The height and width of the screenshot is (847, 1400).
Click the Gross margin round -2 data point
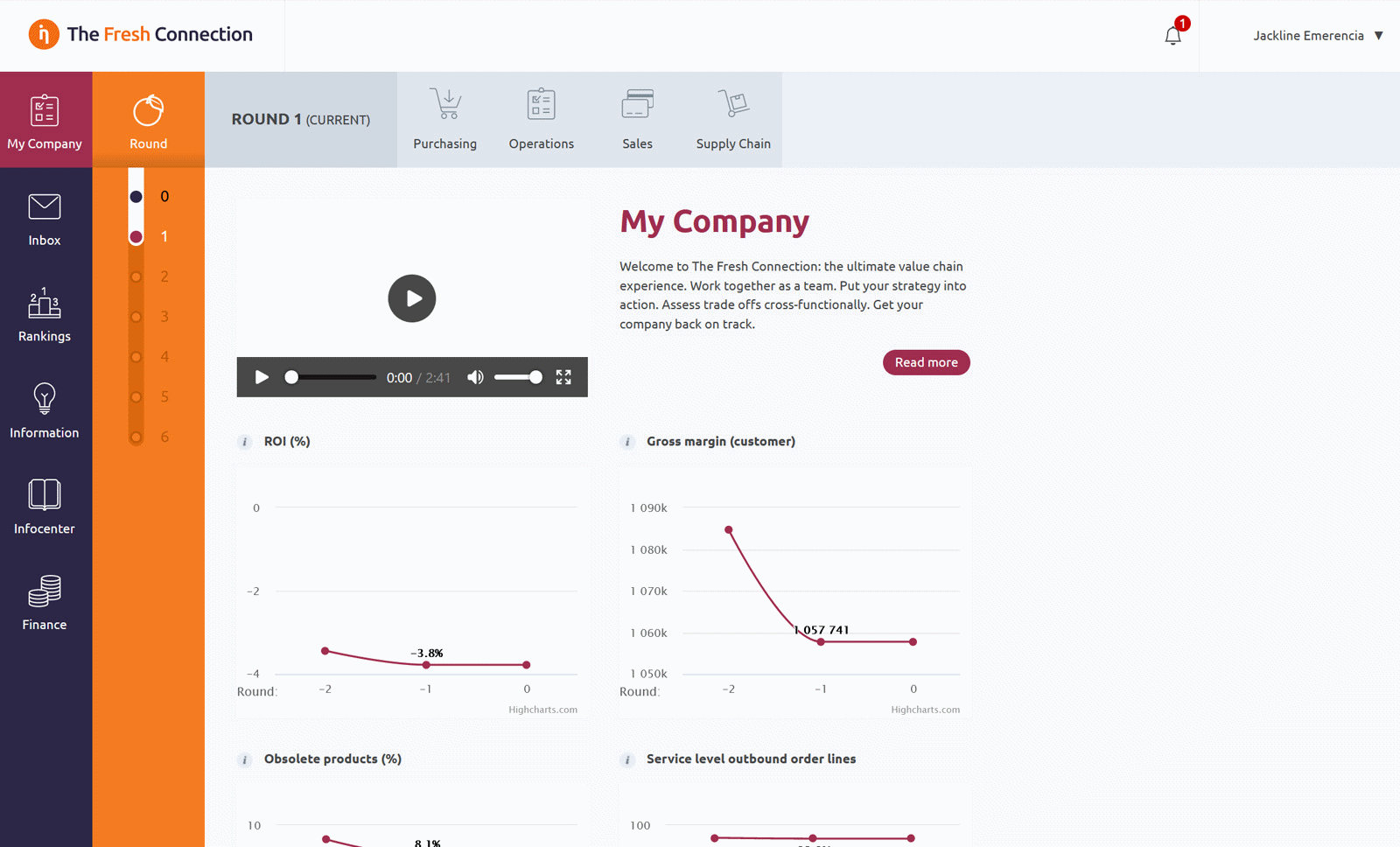coord(729,530)
